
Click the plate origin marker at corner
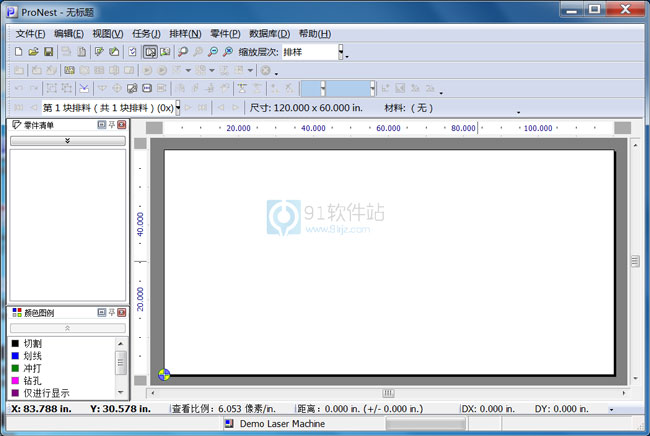pos(164,375)
